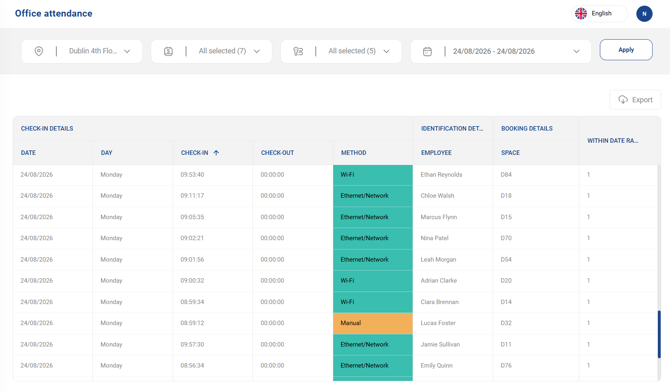
Task: Click the Office attendance page title
Action: coord(53,13)
